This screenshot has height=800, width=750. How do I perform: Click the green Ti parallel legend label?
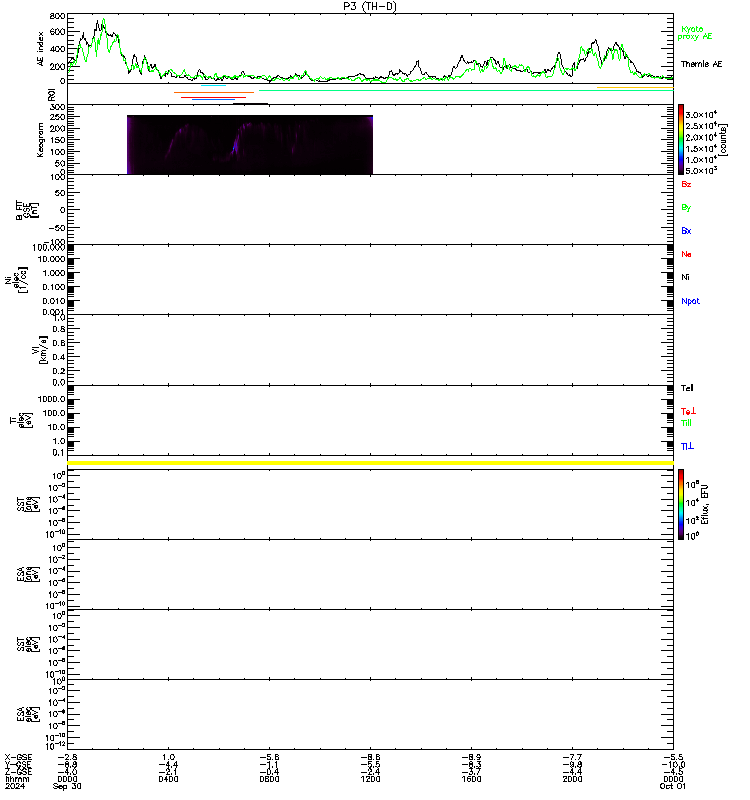(x=686, y=423)
